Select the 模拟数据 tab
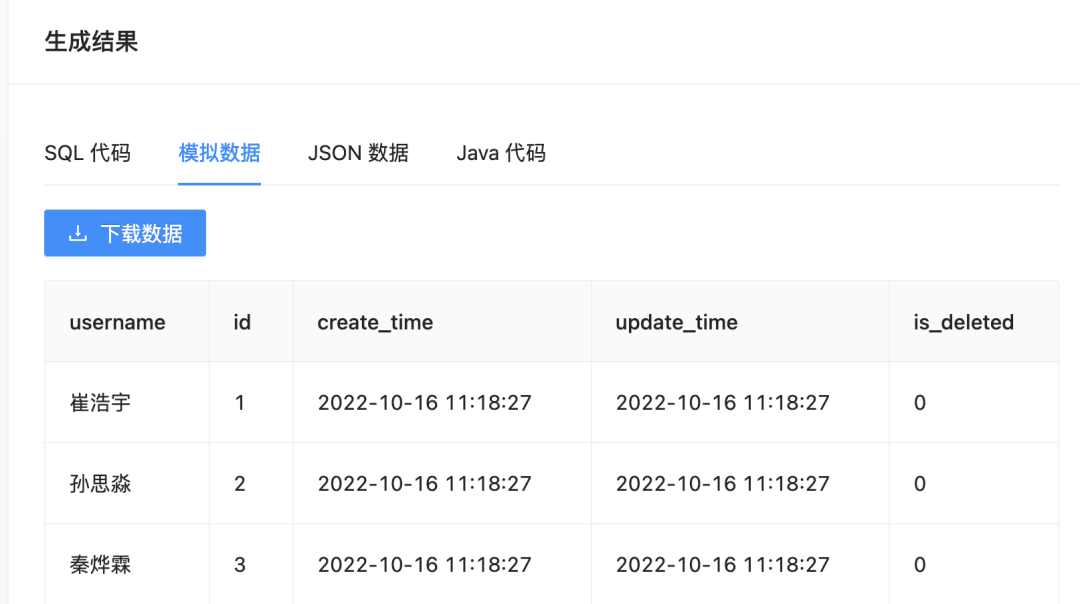This screenshot has height=604, width=1080. point(219,153)
